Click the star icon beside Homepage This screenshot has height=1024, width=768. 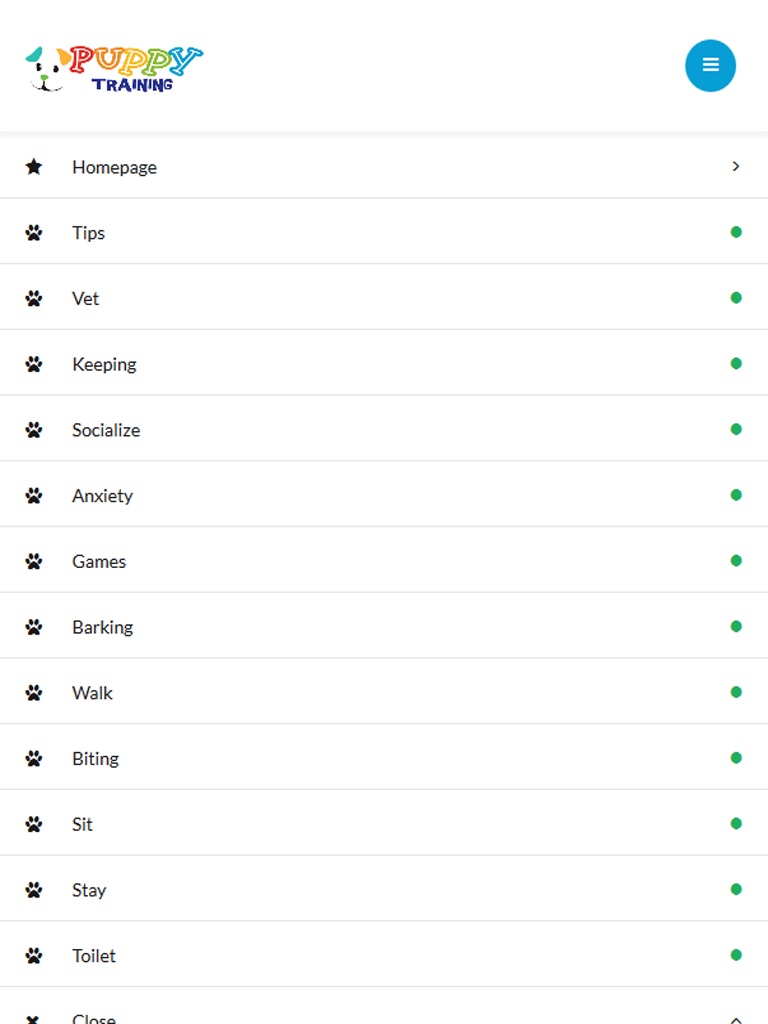pyautogui.click(x=34, y=167)
